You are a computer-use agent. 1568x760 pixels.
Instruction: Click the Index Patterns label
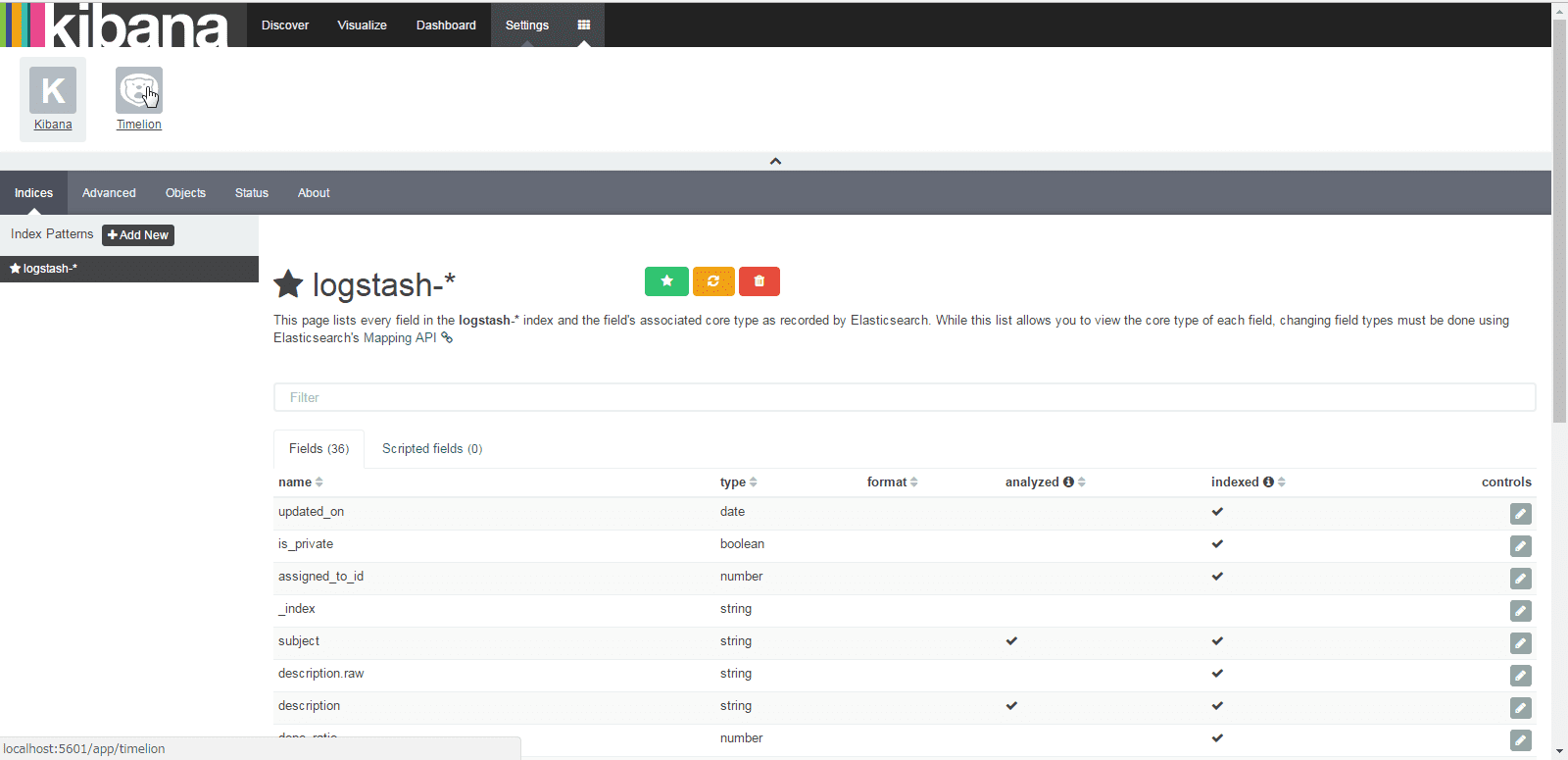pyautogui.click(x=52, y=234)
